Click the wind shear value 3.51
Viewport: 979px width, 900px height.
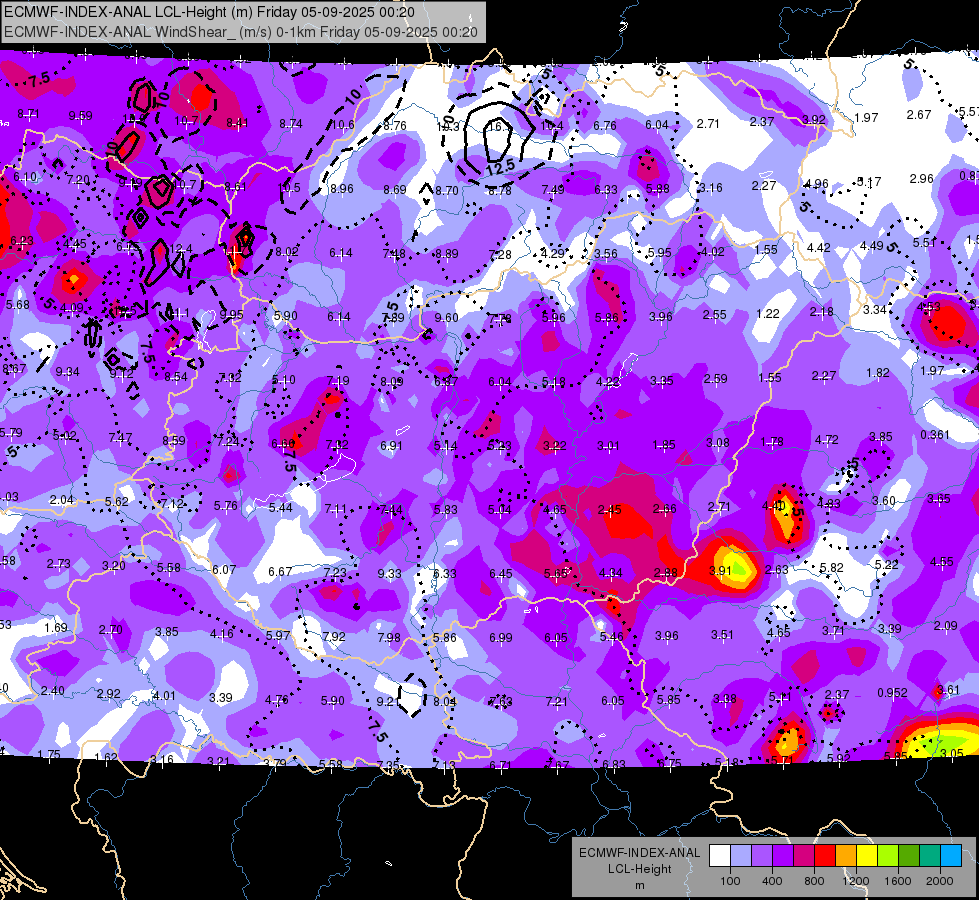[722, 635]
